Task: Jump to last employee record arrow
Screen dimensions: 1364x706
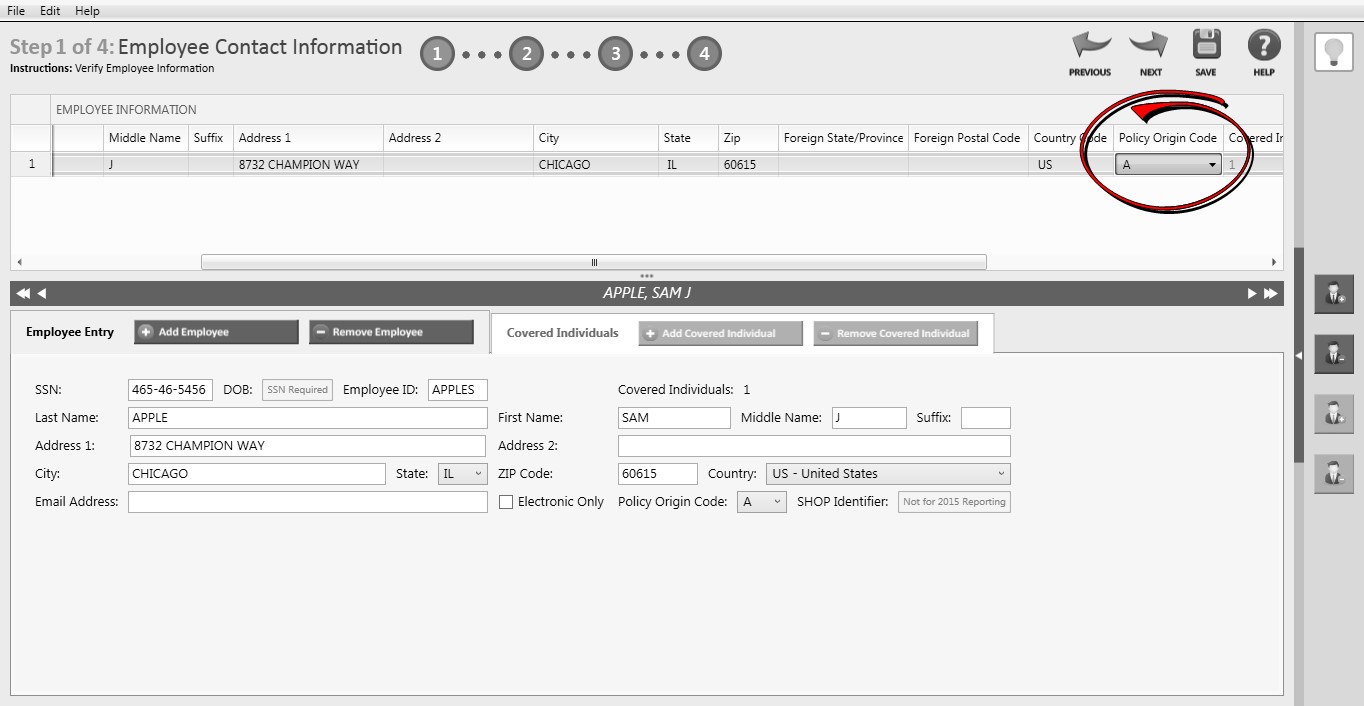Action: (x=1270, y=293)
